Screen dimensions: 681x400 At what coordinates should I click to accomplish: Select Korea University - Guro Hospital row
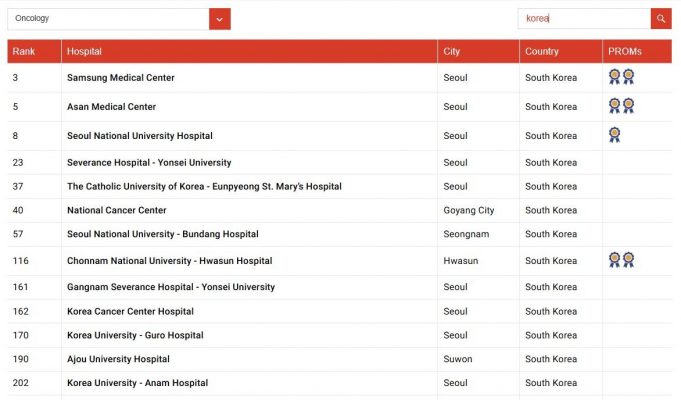[135, 336]
